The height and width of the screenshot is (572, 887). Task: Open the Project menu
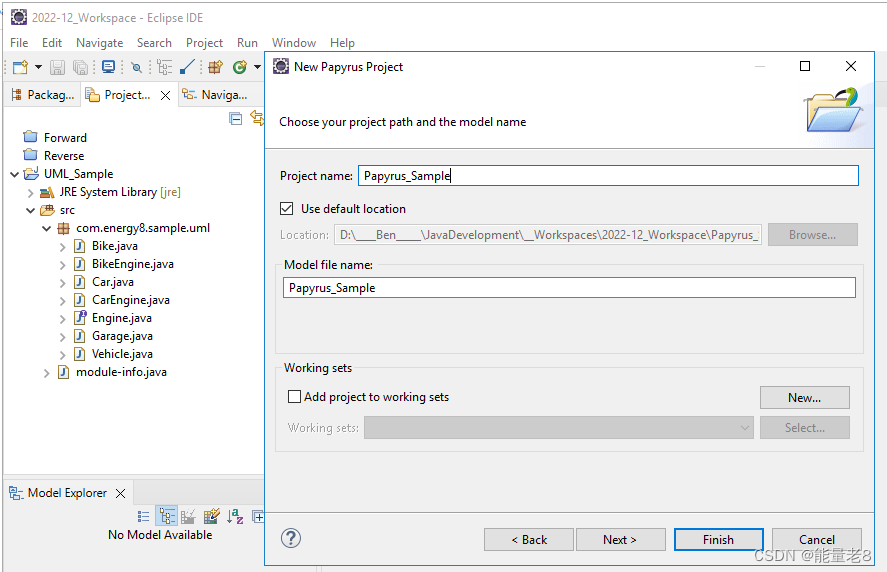pyautogui.click(x=204, y=43)
